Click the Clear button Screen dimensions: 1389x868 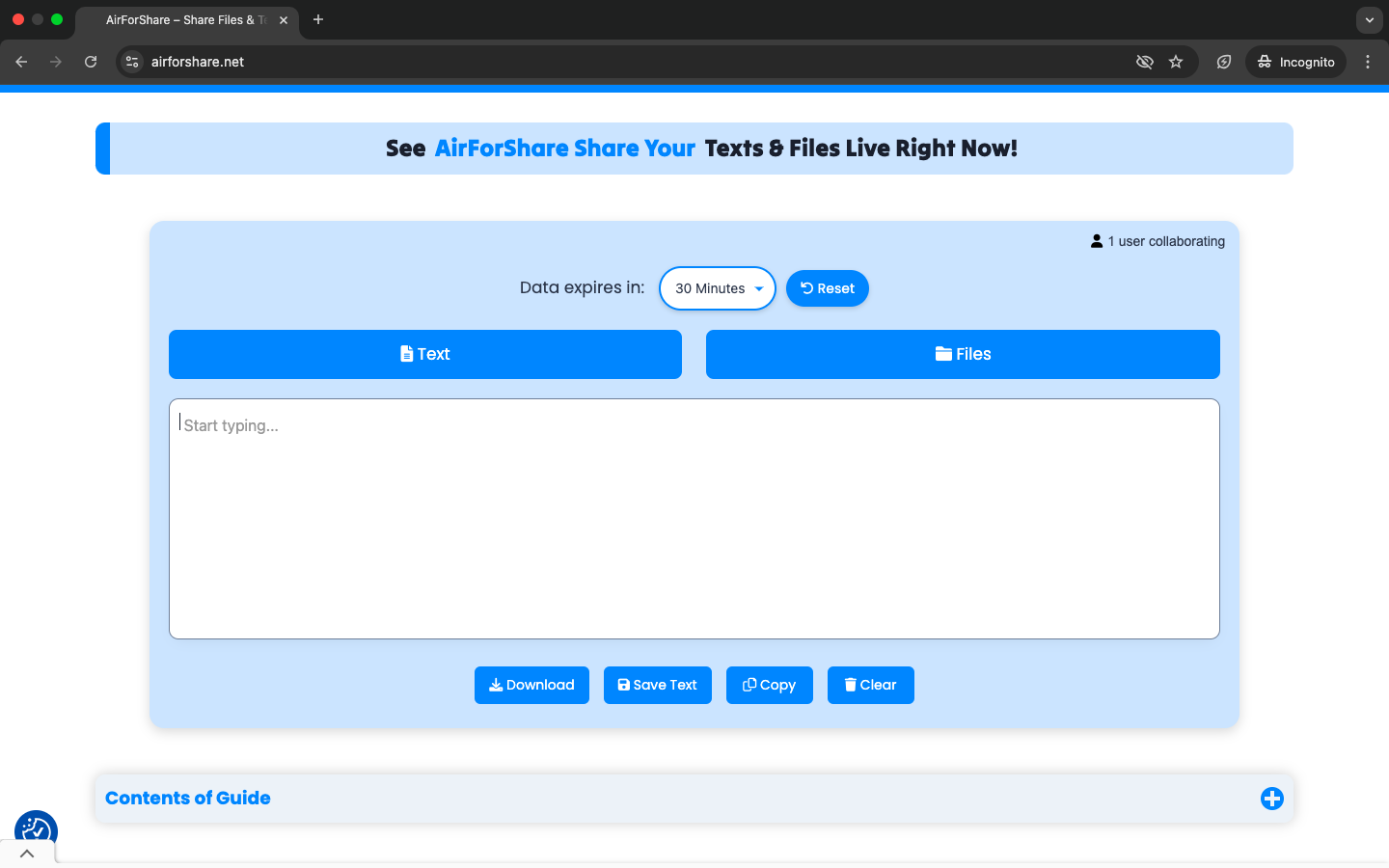pyautogui.click(x=871, y=685)
